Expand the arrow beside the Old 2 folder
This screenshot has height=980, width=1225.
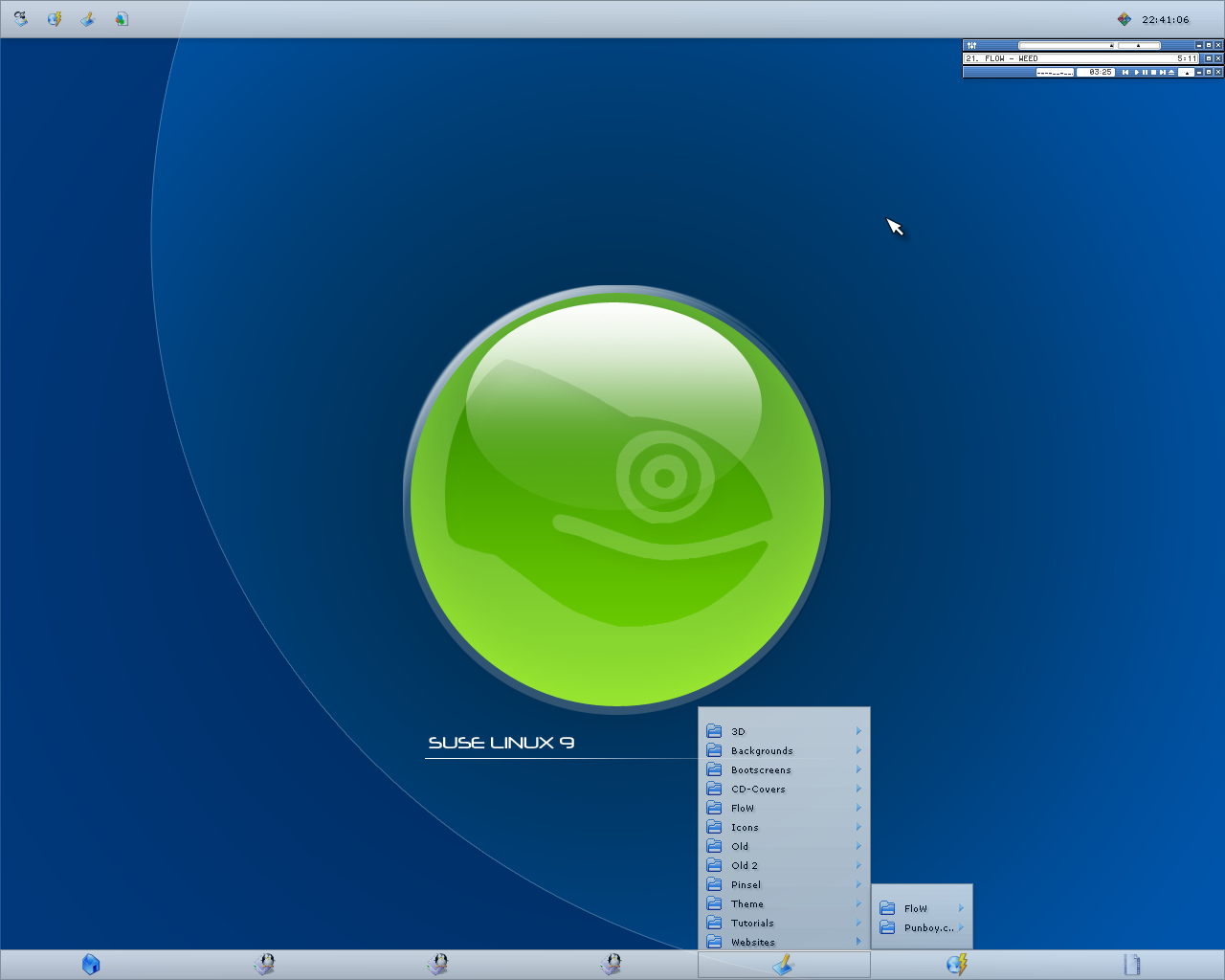click(858, 865)
